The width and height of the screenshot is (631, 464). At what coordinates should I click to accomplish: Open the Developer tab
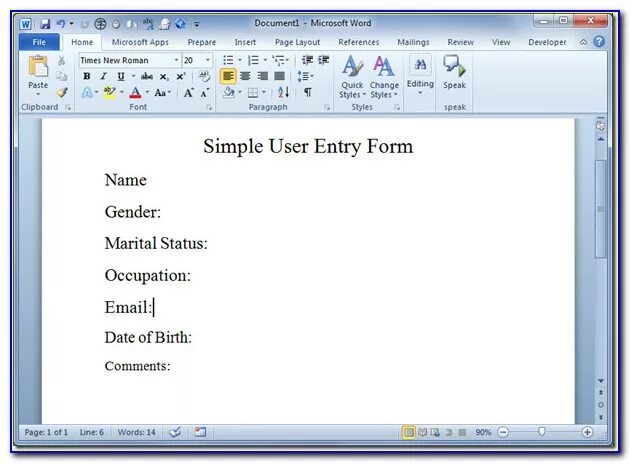(x=547, y=42)
